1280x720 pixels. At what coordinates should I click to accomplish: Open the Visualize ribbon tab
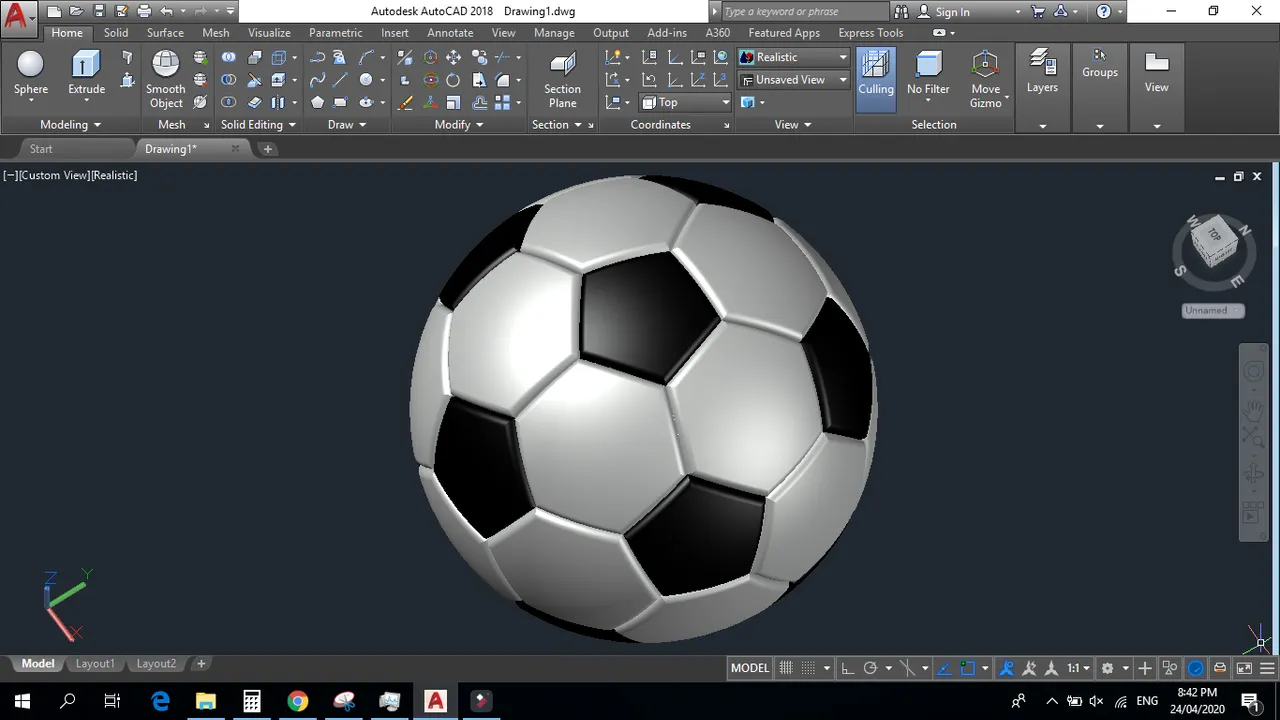point(269,33)
